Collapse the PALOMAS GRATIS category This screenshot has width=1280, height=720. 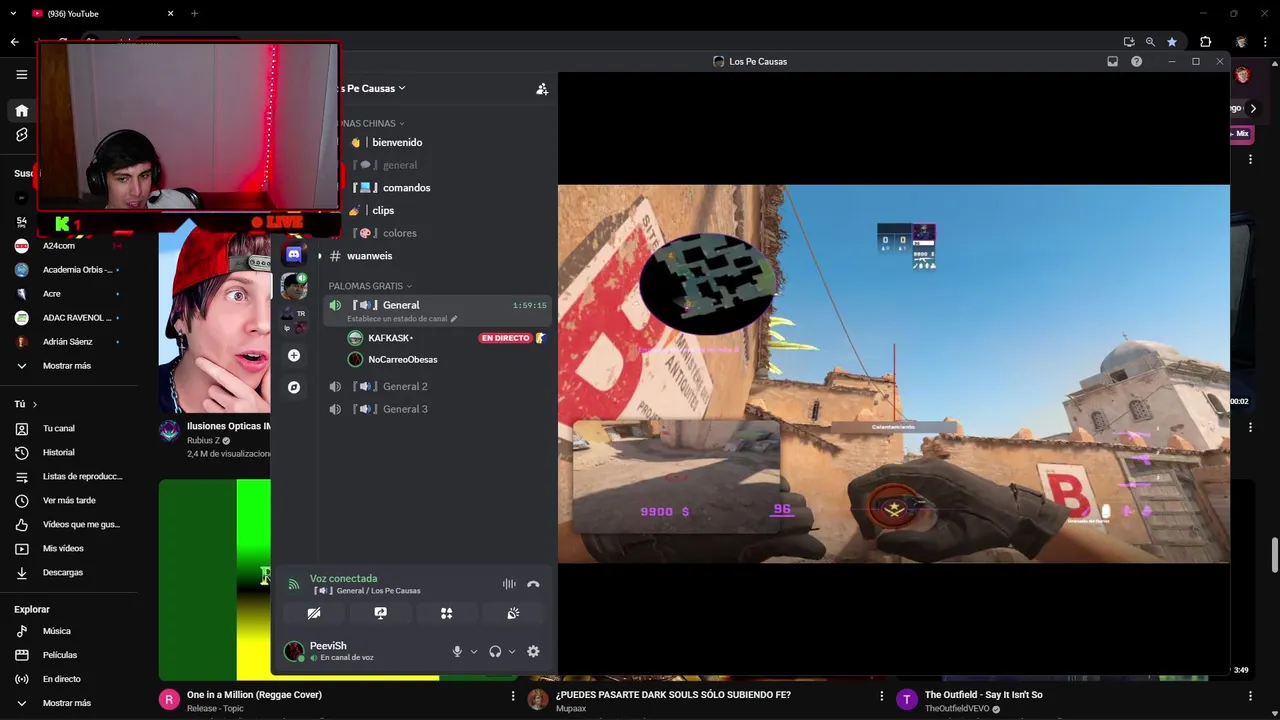tap(370, 286)
